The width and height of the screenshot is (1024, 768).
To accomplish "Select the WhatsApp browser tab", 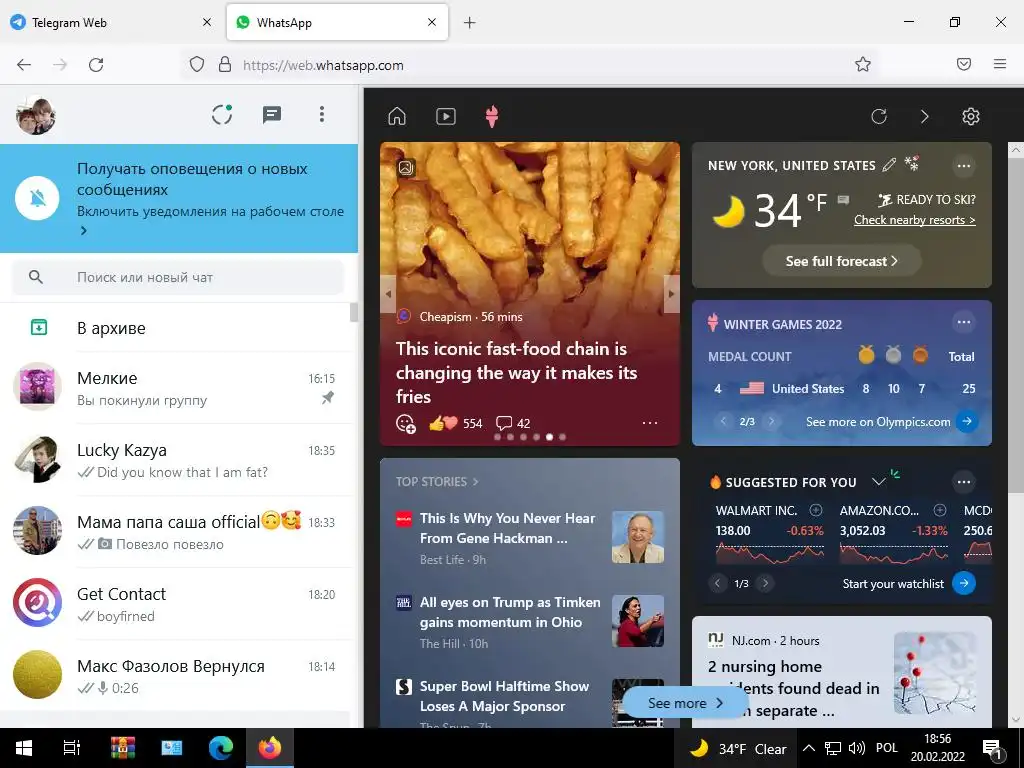I will tap(337, 22).
